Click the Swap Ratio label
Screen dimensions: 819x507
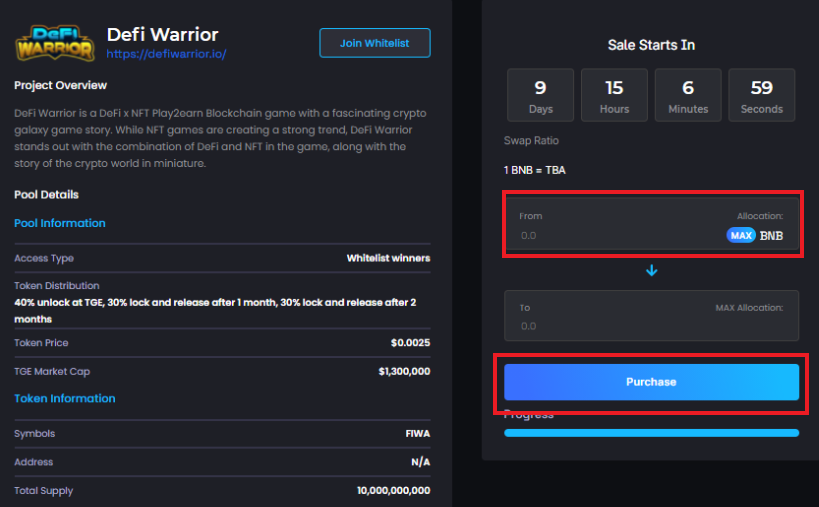click(531, 140)
